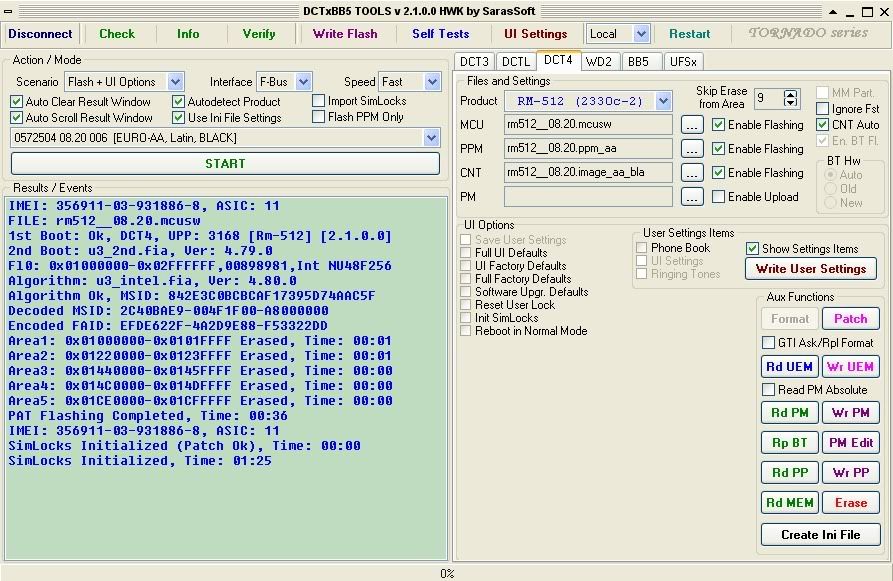Select the DCT4 tab
Viewport: 893px width, 581px height.
point(558,60)
